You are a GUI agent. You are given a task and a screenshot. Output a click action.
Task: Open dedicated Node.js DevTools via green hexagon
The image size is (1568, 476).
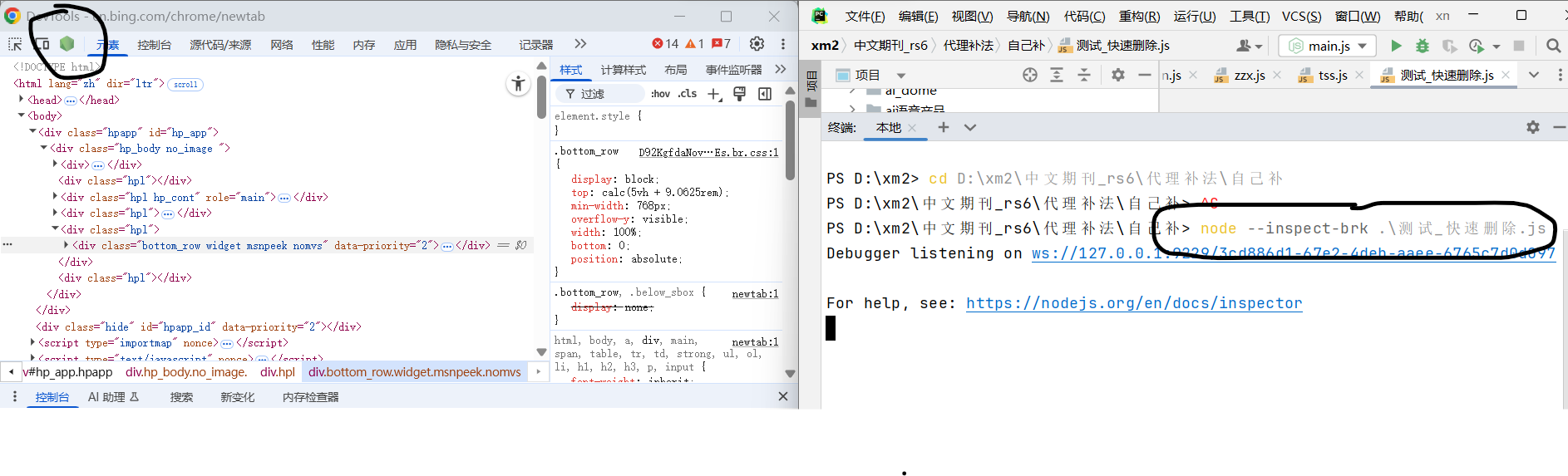(x=67, y=44)
